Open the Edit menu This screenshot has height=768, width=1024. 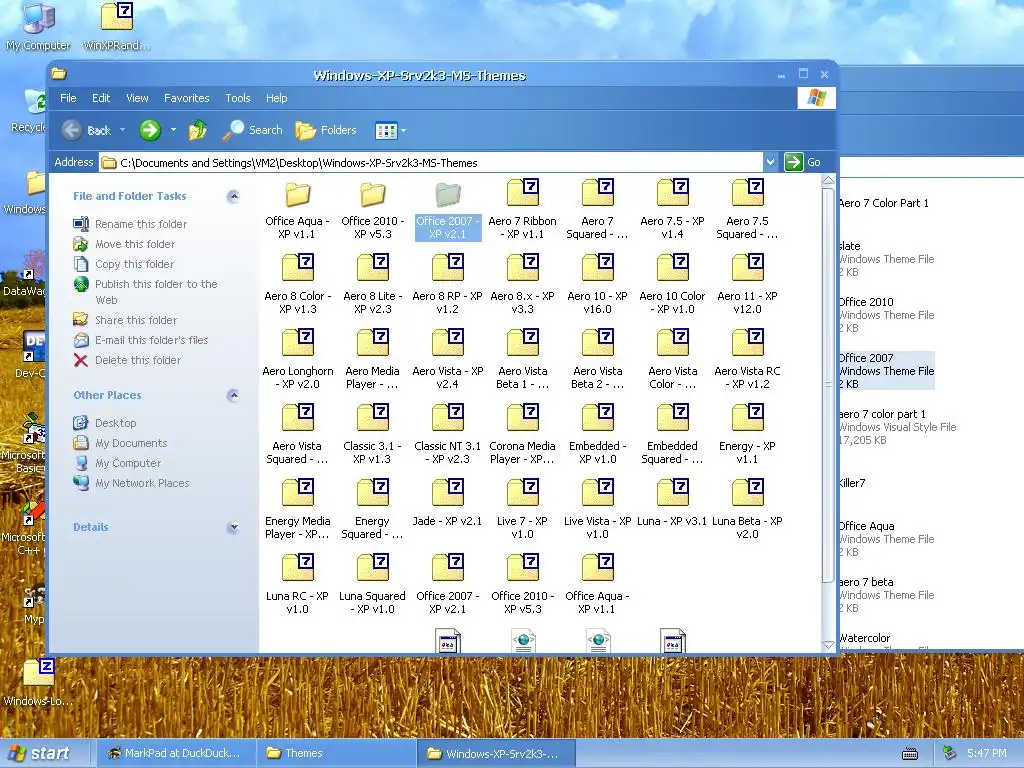(101, 98)
